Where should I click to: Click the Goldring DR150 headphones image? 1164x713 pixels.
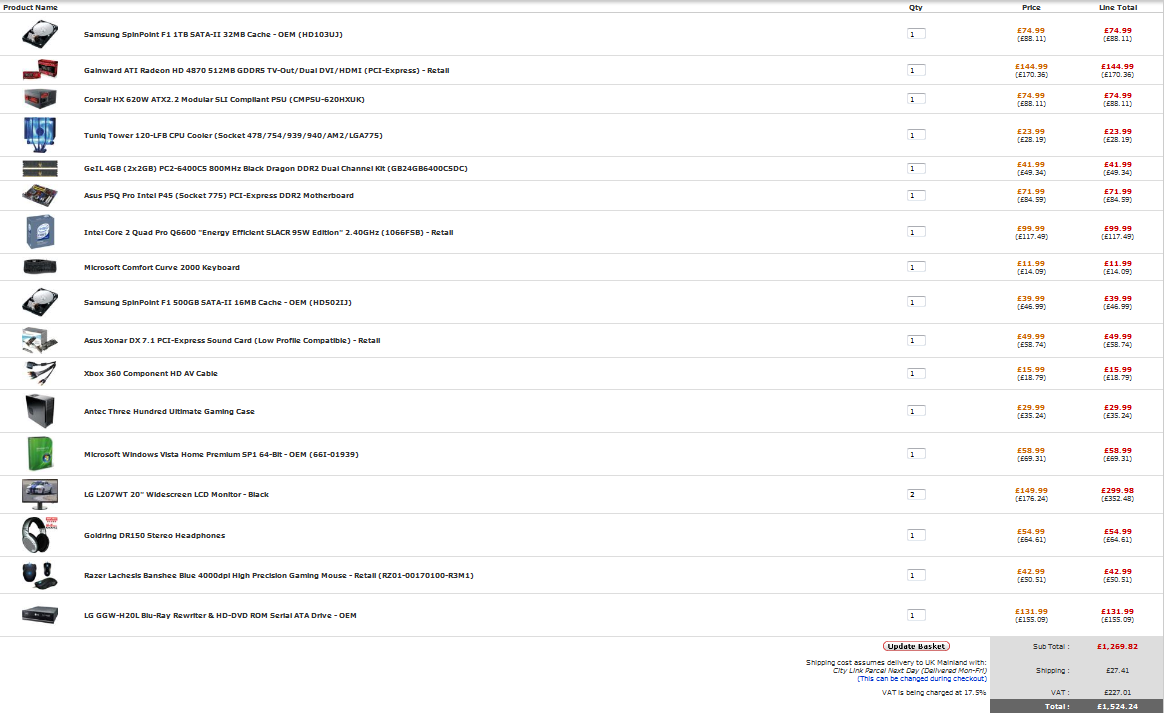pyautogui.click(x=39, y=535)
